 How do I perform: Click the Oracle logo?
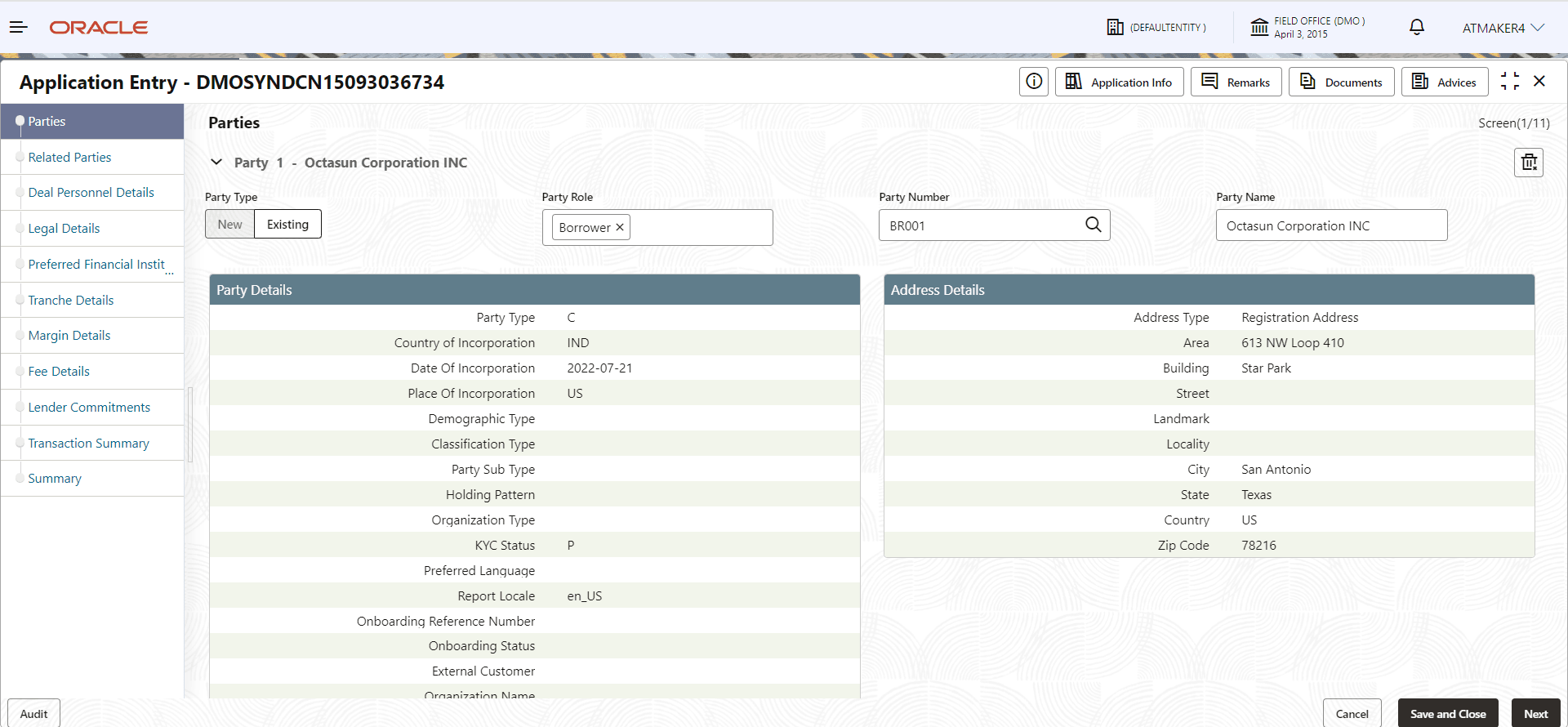[x=99, y=28]
